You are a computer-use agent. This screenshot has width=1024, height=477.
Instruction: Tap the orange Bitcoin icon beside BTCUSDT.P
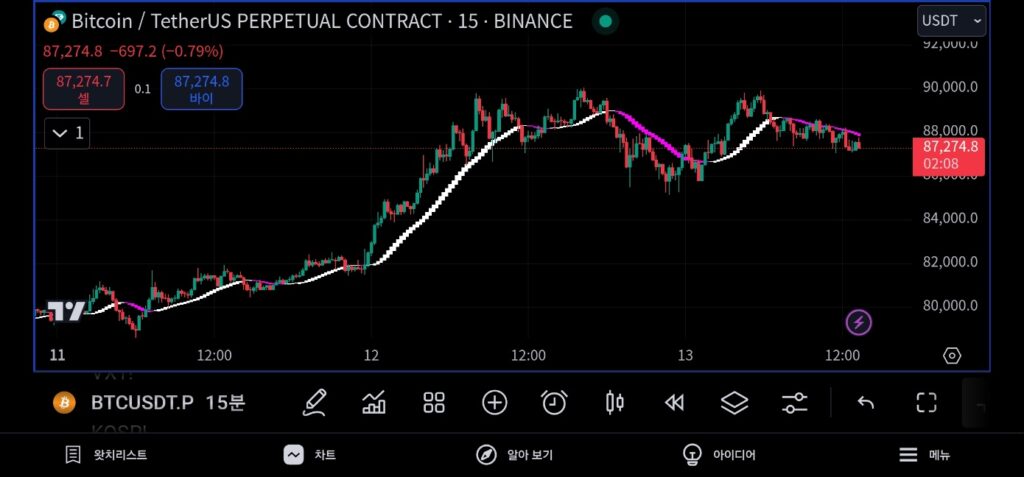pos(64,403)
